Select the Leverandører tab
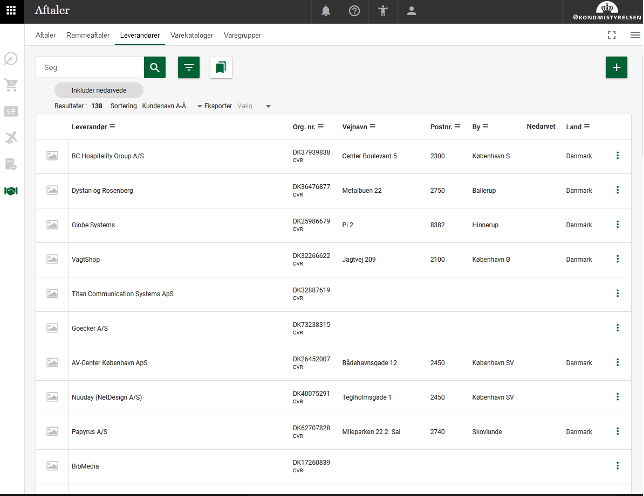The width and height of the screenshot is (644, 496). click(x=140, y=35)
